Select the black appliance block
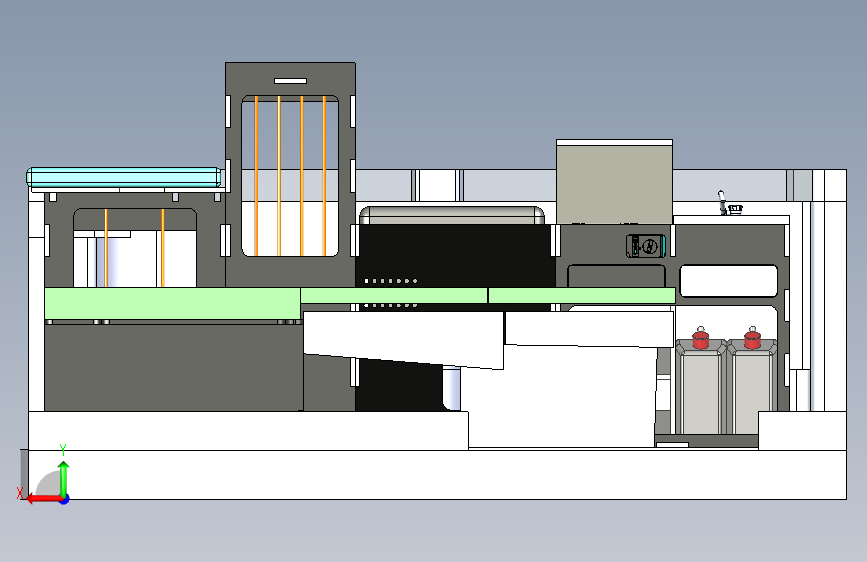 (456, 256)
